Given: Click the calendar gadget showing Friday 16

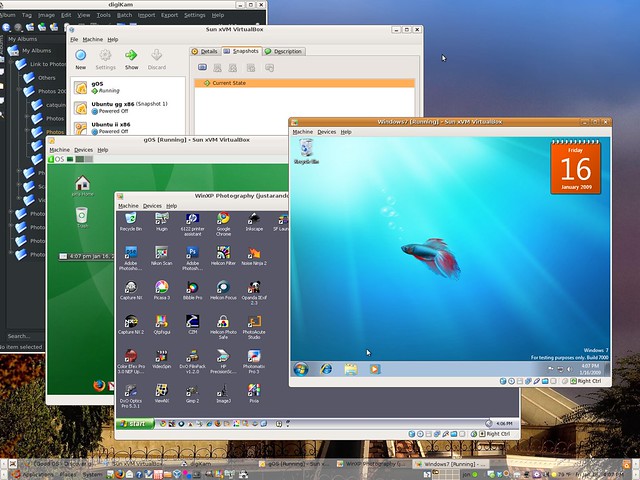Looking at the screenshot, I should [575, 167].
